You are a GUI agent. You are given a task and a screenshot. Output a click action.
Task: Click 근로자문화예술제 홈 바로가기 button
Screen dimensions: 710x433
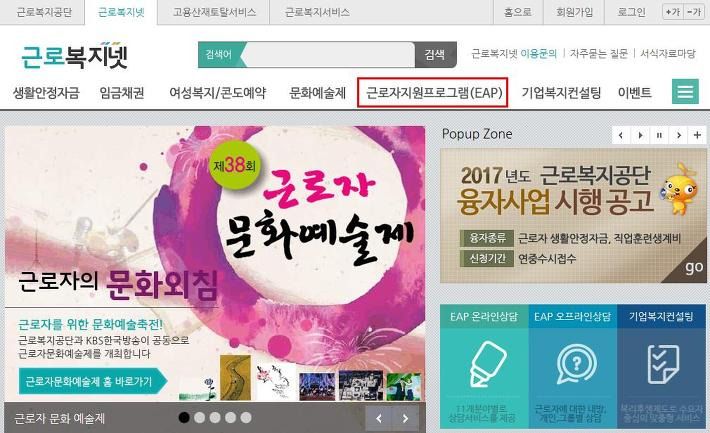pyautogui.click(x=93, y=381)
